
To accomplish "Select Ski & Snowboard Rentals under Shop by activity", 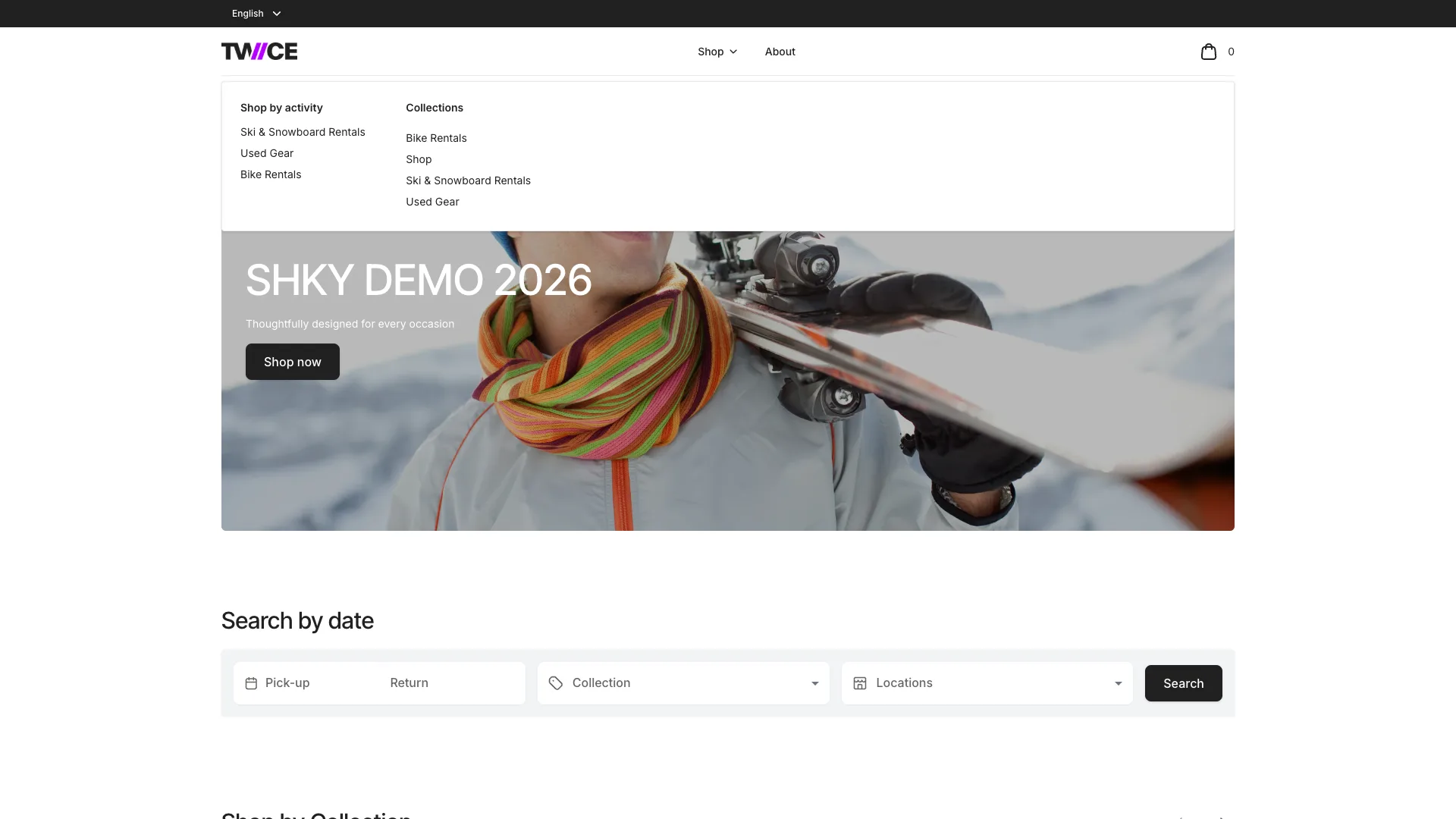I will pos(303,132).
